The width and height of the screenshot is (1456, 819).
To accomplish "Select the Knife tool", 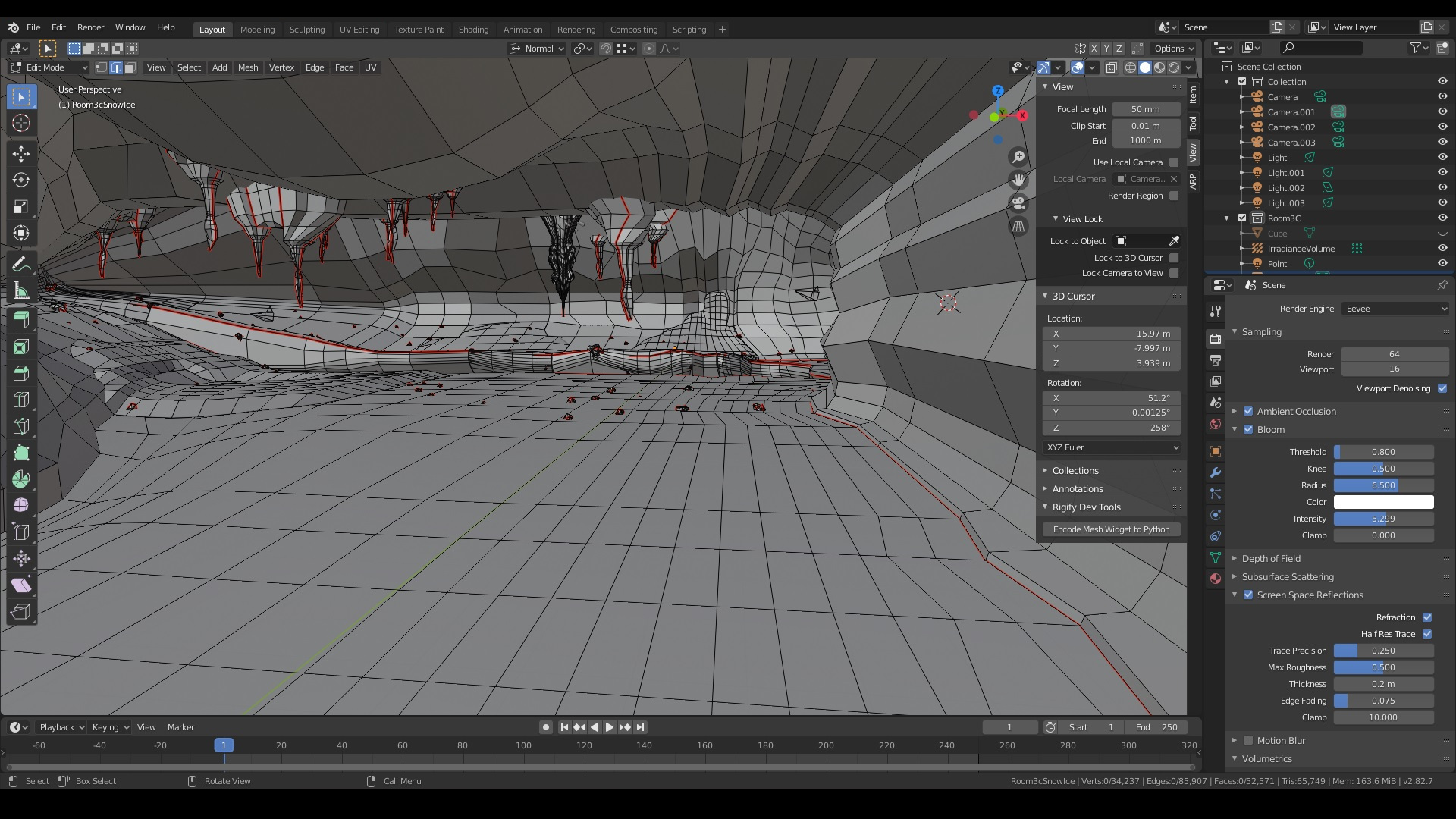I will coord(21,426).
